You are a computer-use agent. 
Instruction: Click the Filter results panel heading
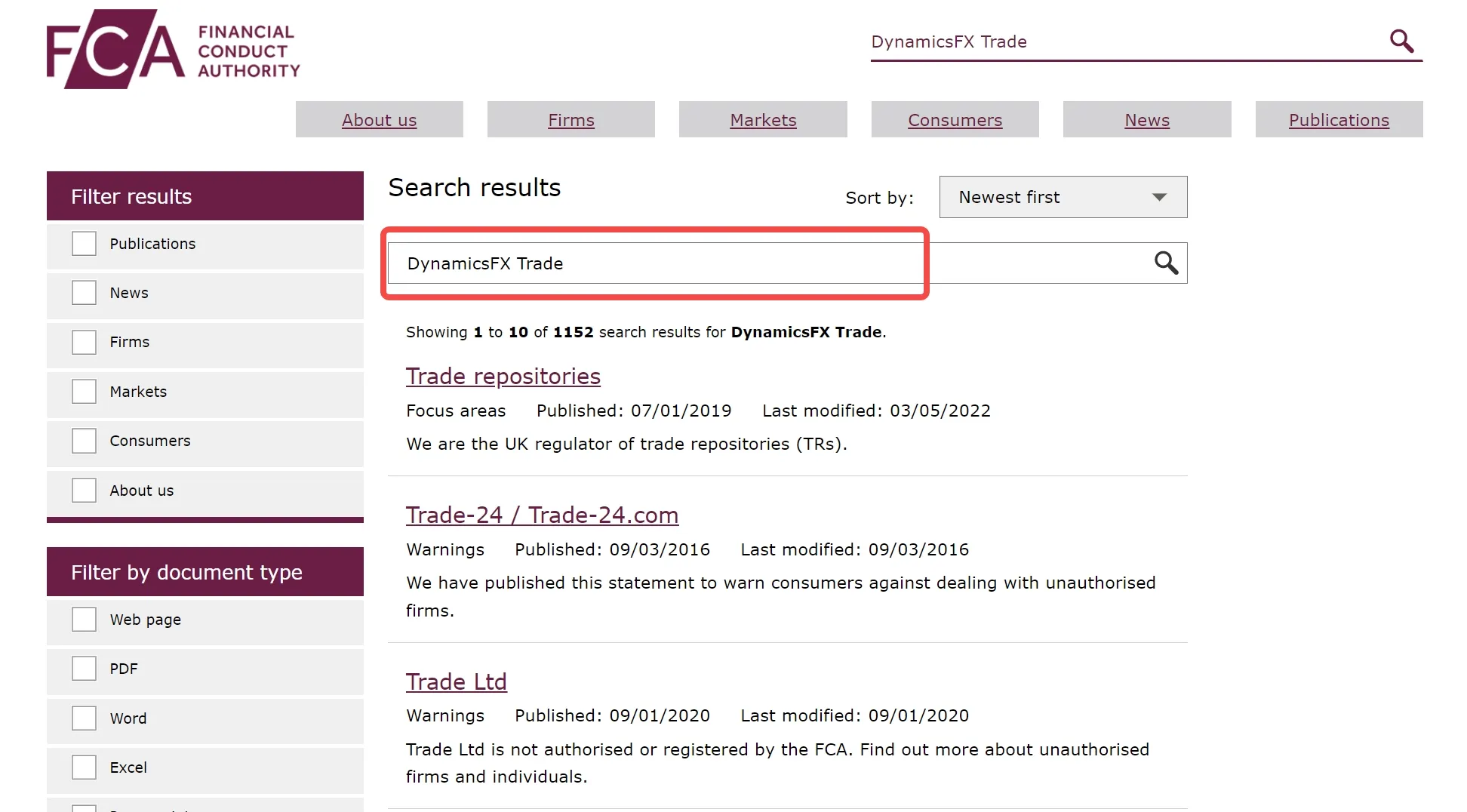(205, 196)
